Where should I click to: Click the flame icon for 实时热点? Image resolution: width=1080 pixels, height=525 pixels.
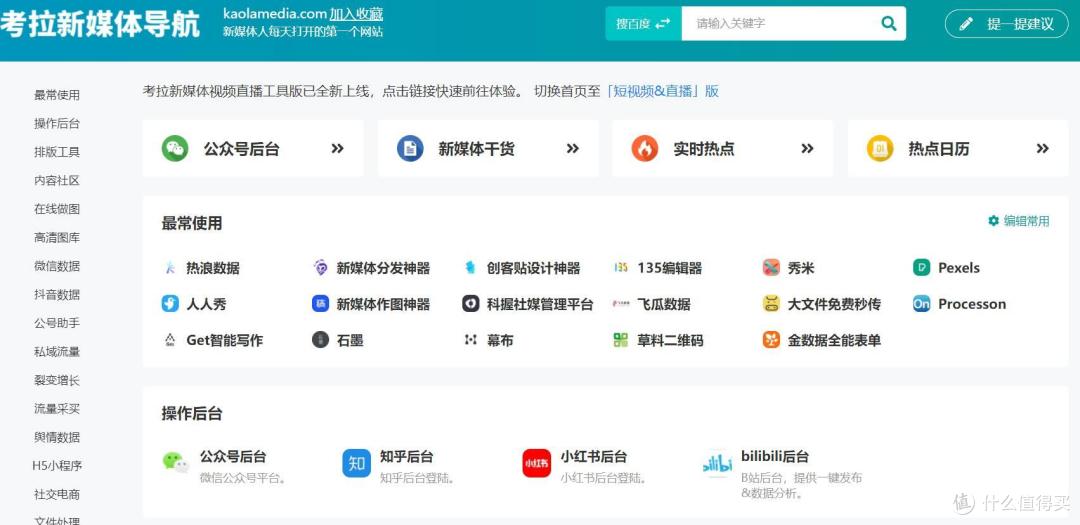[645, 149]
